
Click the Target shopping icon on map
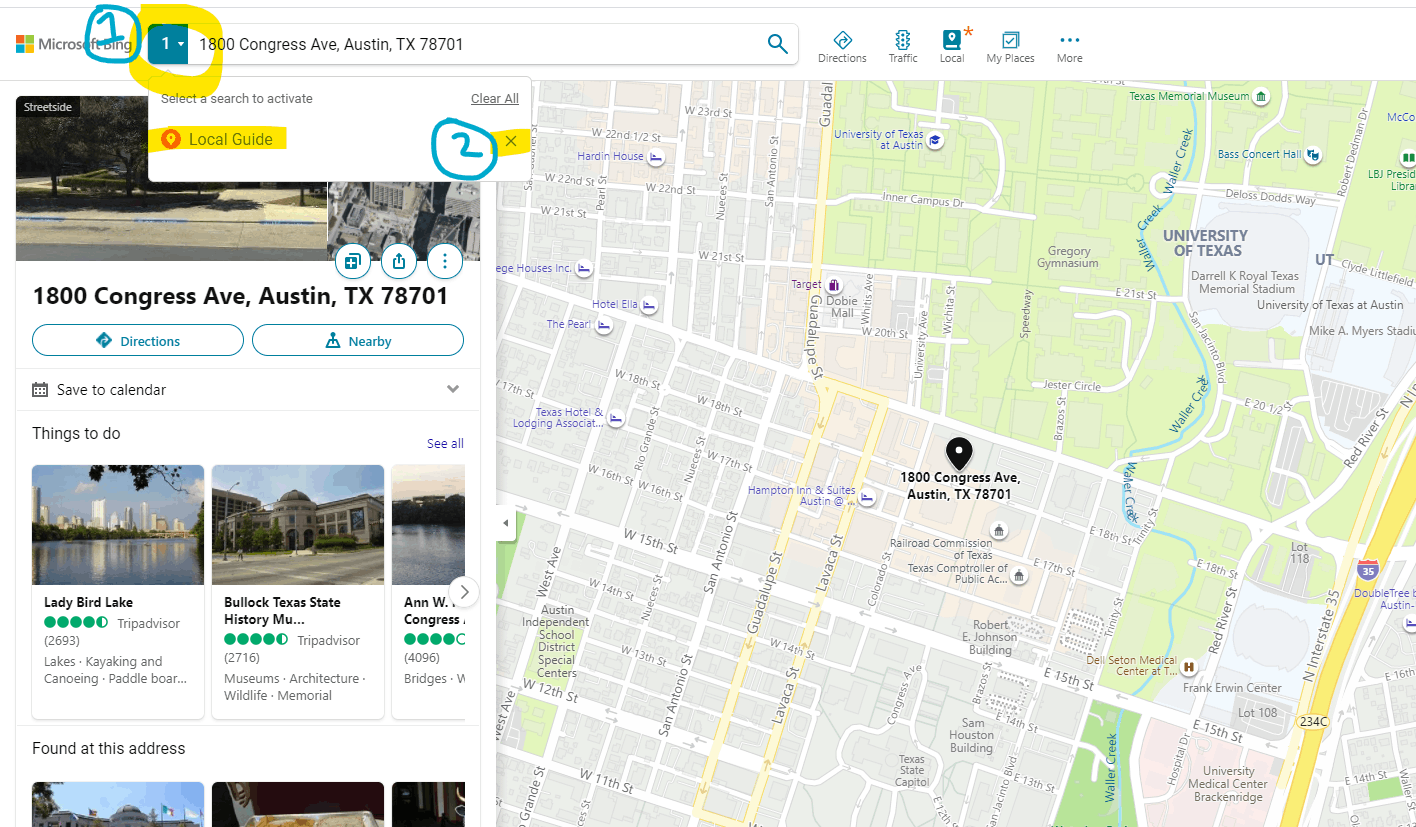tap(832, 285)
